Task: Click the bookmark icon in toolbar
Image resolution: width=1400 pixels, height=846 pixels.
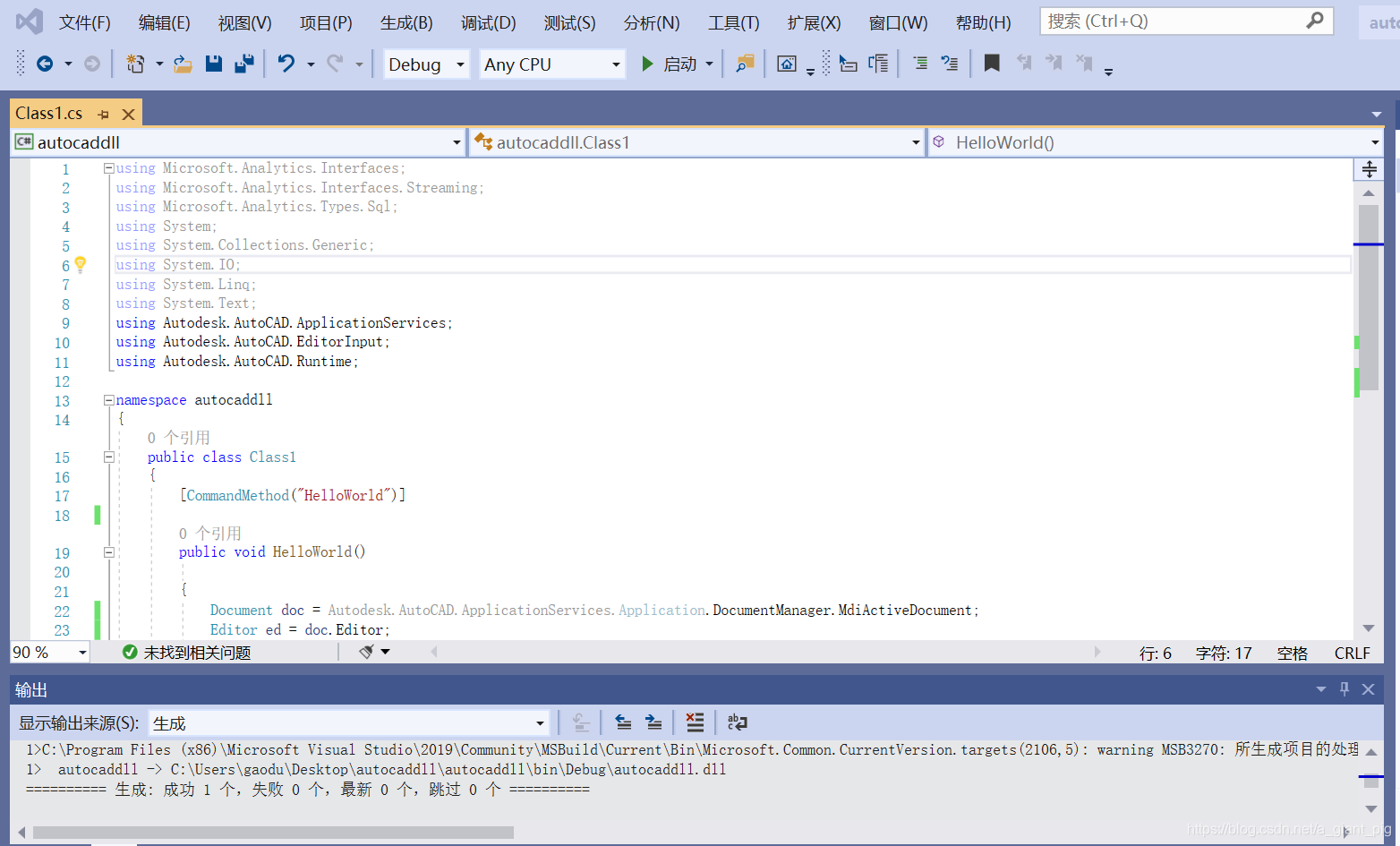Action: 991,64
